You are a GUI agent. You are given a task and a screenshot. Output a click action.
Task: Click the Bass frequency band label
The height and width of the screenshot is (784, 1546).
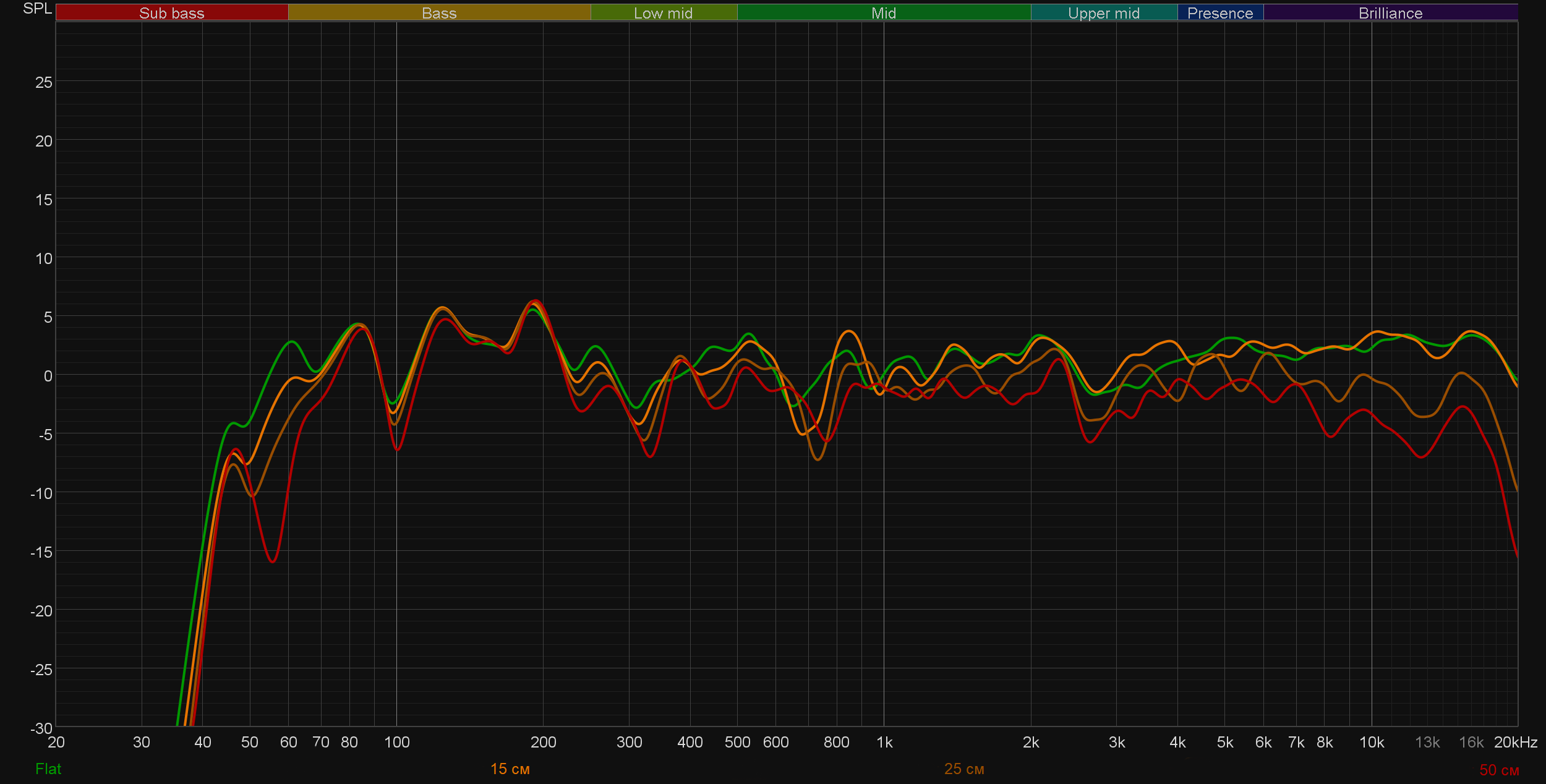click(439, 13)
